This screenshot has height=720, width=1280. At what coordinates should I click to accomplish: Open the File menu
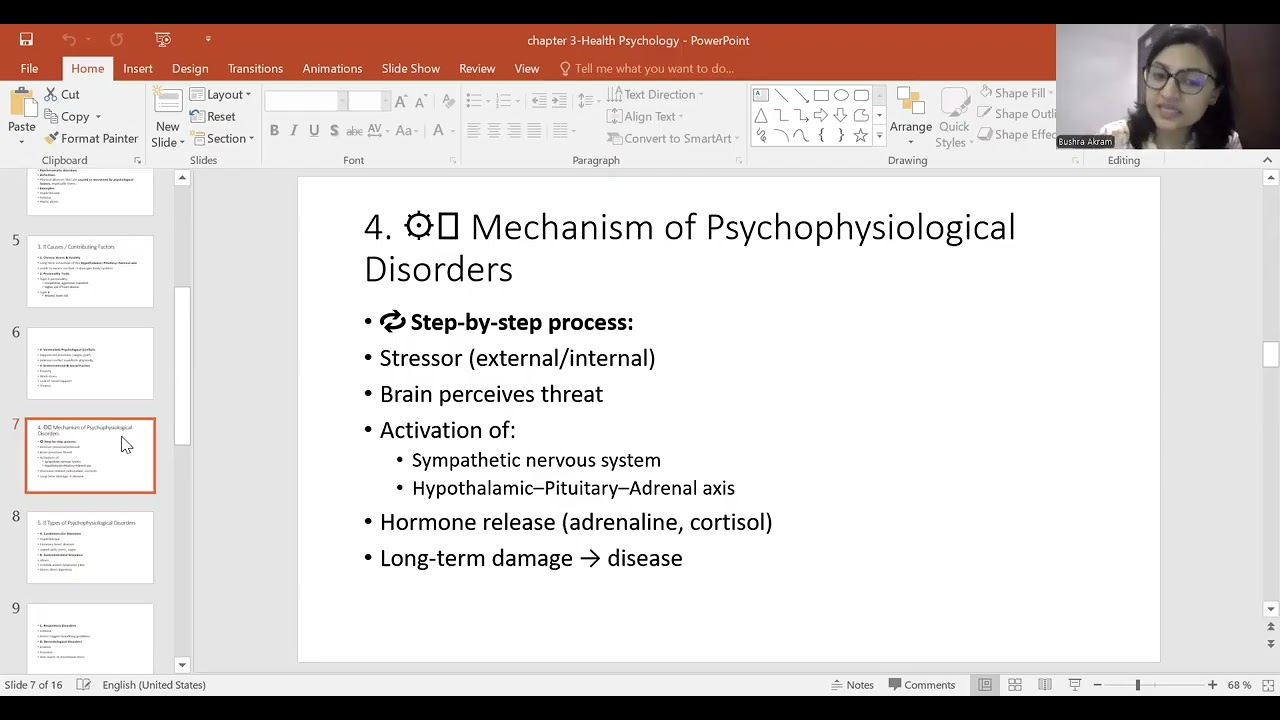coord(29,68)
